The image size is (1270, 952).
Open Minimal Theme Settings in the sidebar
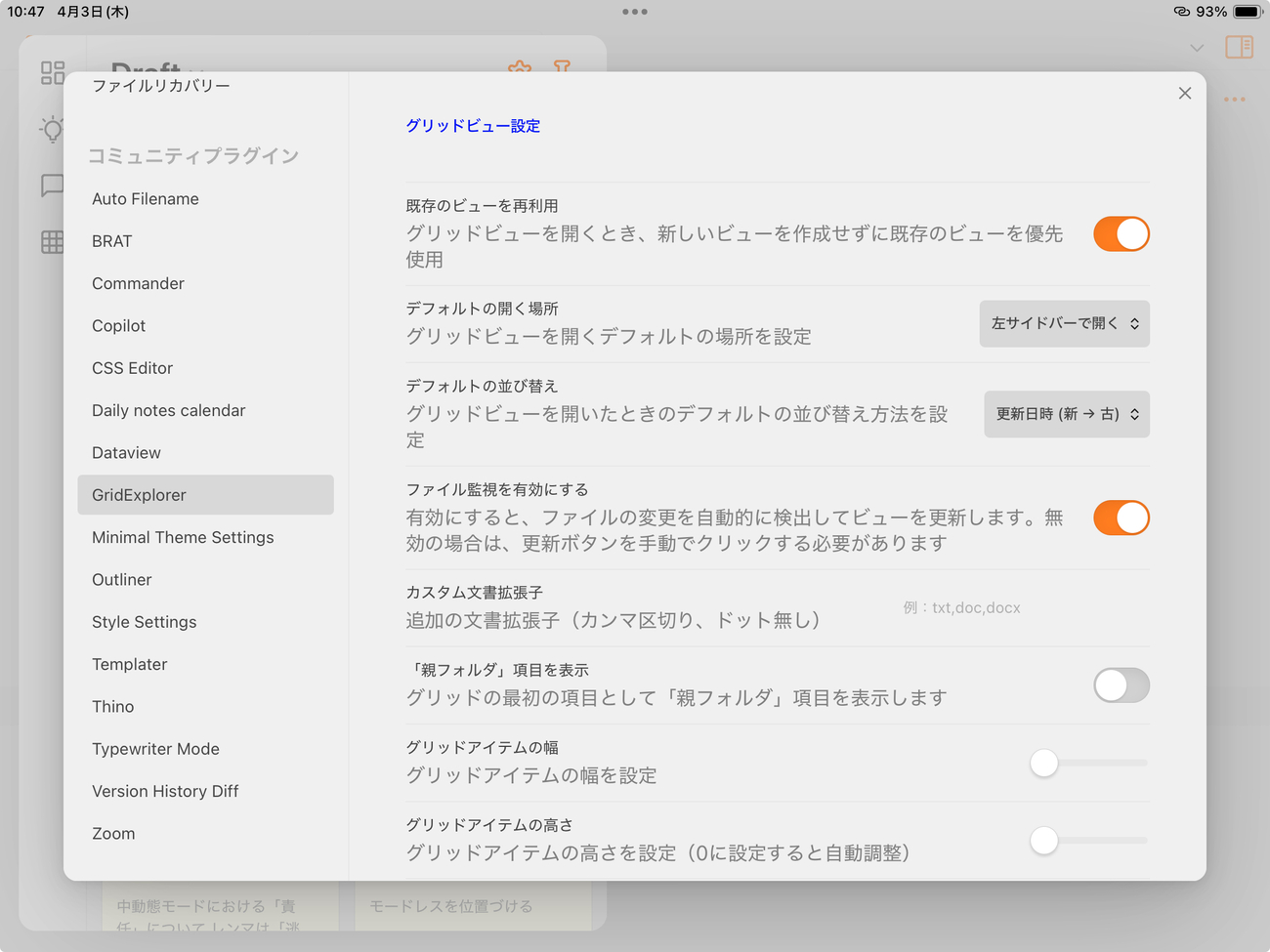coord(183,537)
